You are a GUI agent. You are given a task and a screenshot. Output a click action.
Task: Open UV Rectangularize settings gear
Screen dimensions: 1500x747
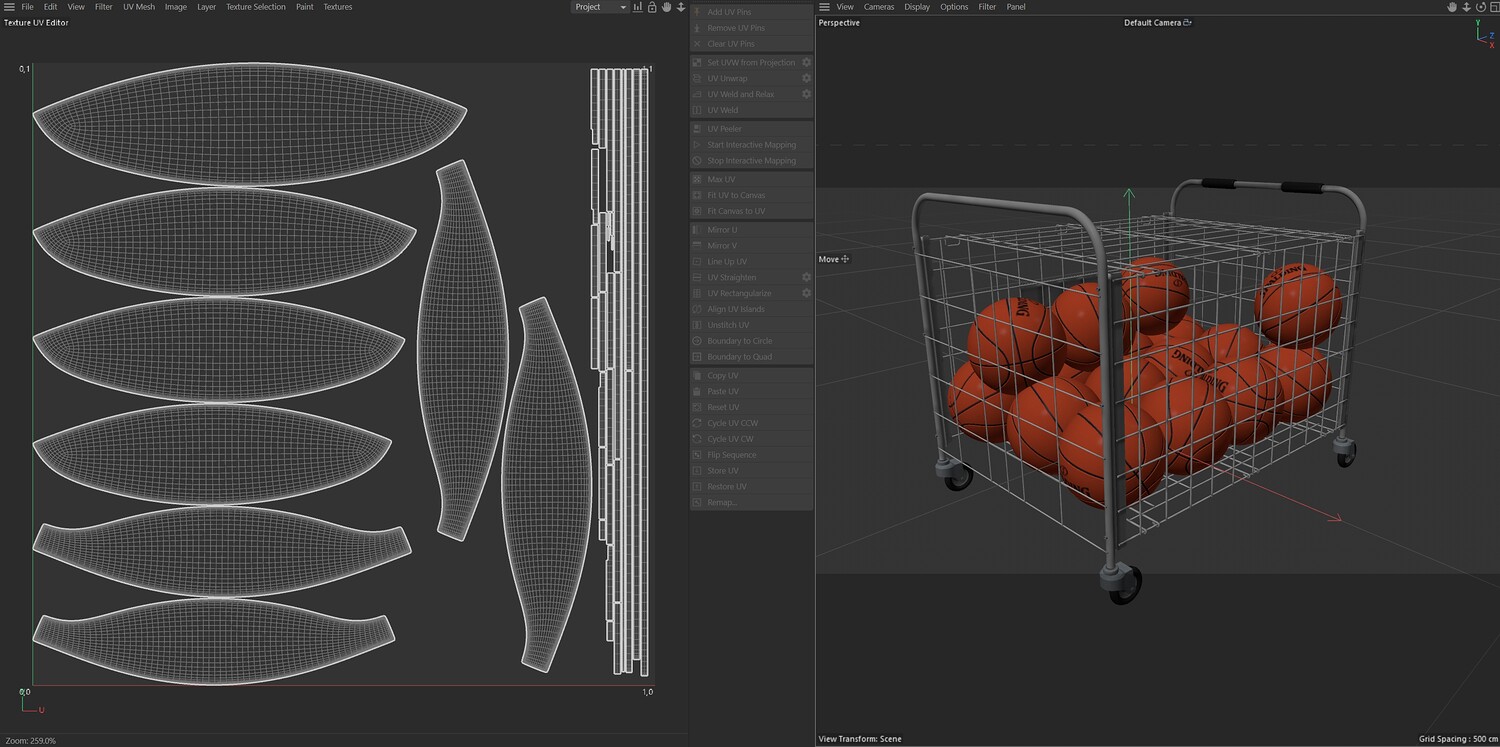(806, 293)
